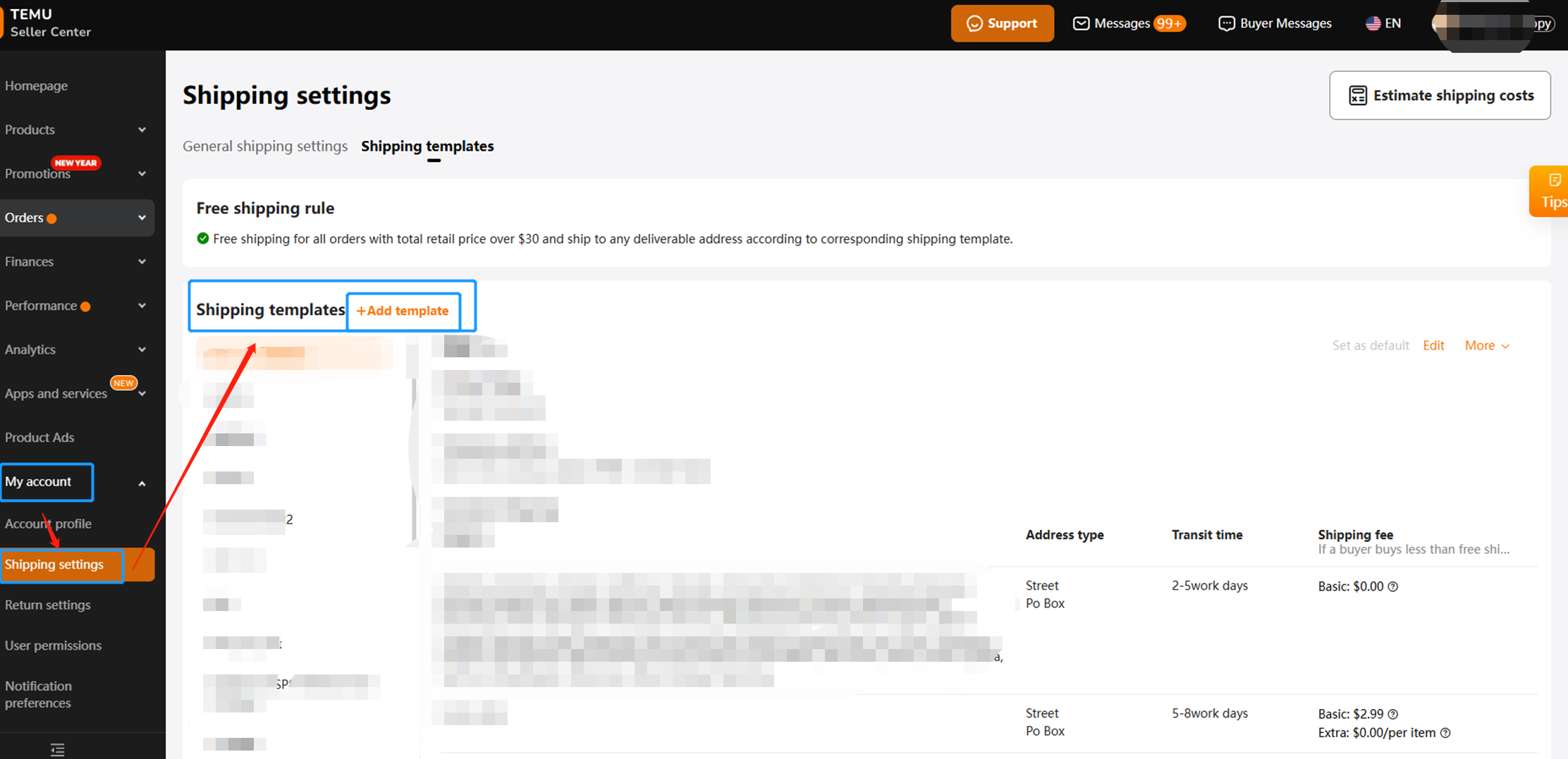This screenshot has width=1568, height=759.
Task: Collapse the My account section
Action: [142, 483]
